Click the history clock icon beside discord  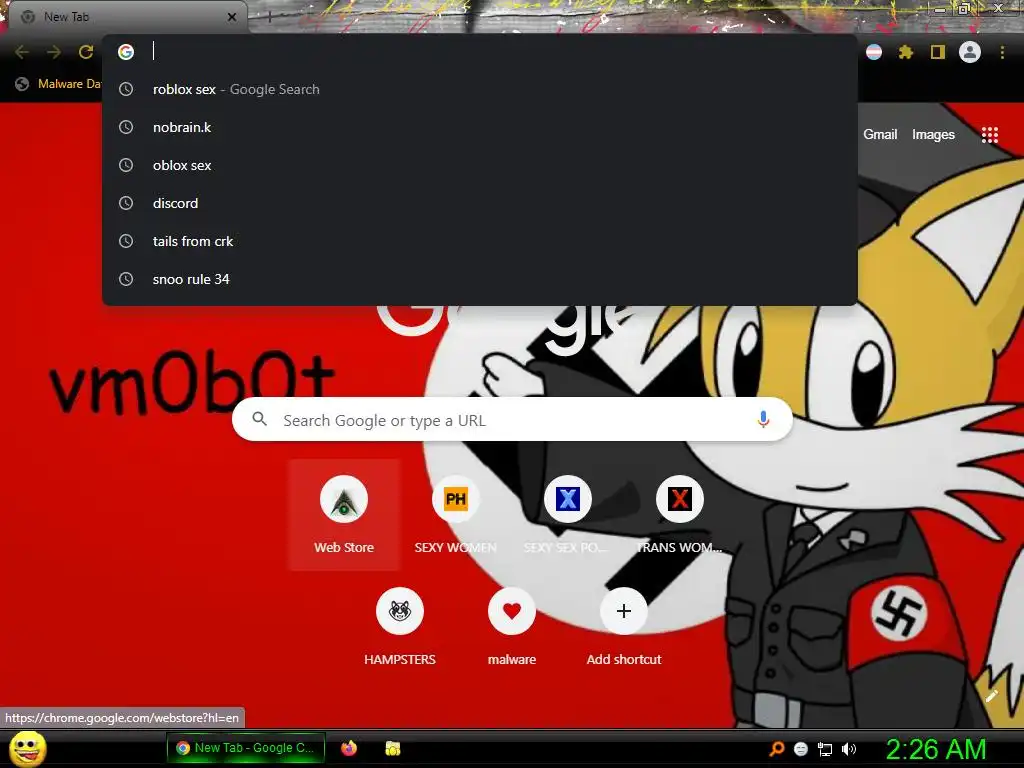click(126, 203)
